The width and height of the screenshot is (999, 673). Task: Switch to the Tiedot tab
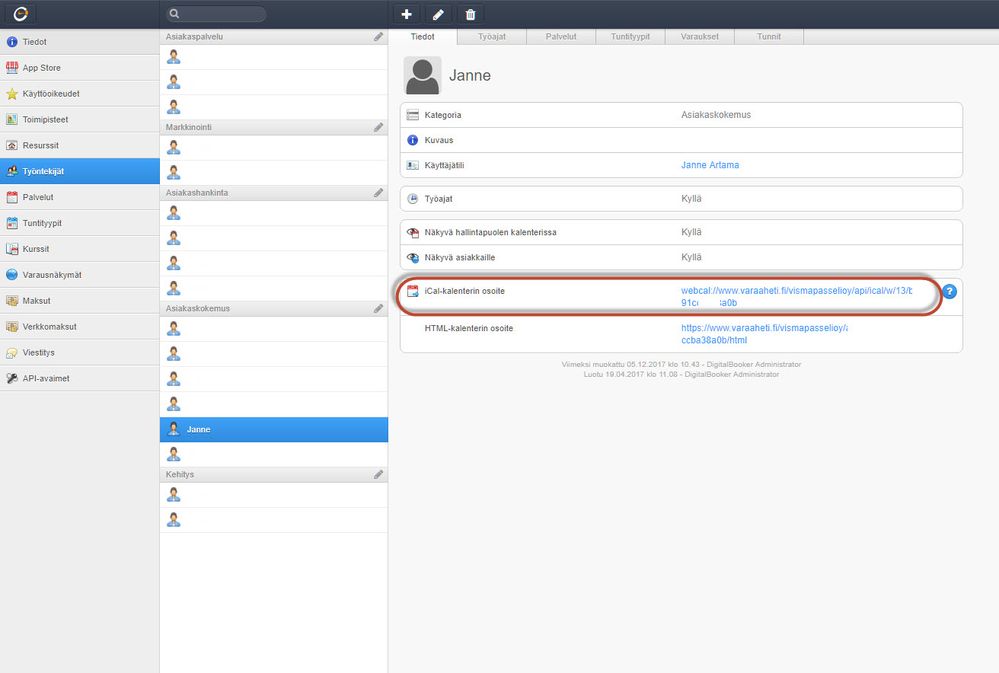coord(422,37)
